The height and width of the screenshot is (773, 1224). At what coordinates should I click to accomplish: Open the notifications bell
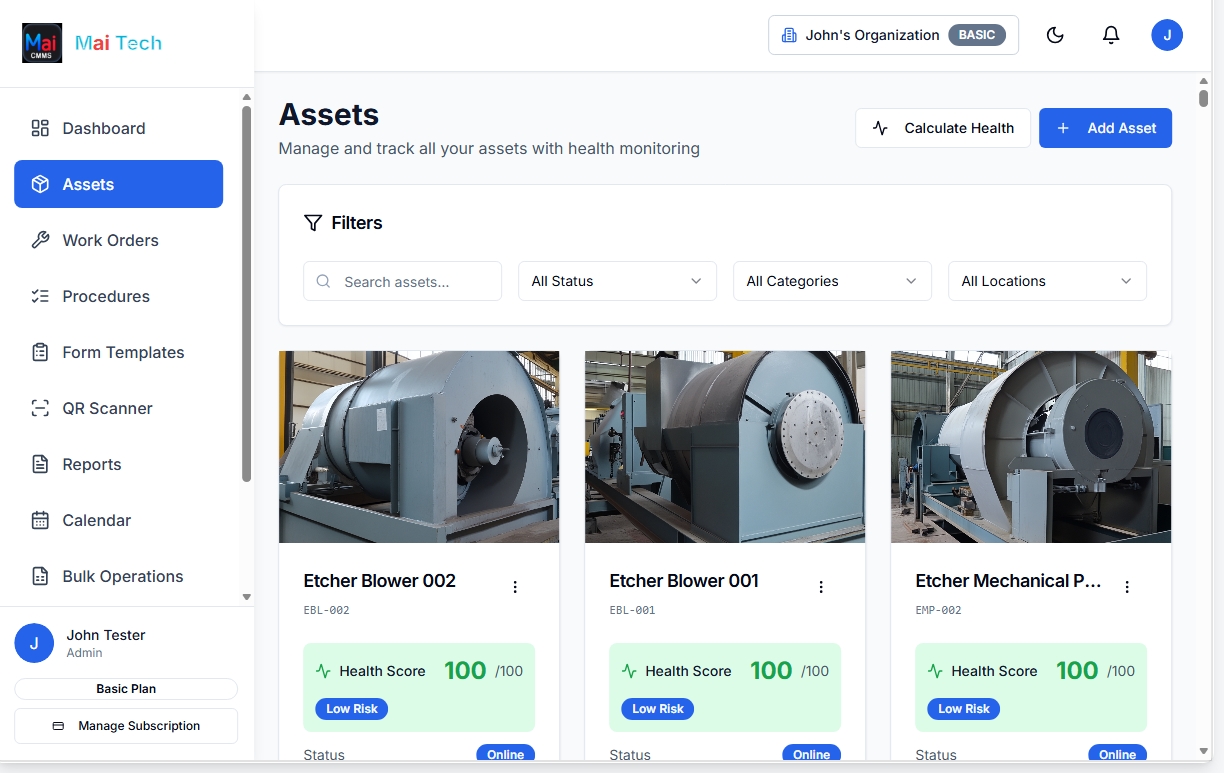tap(1110, 34)
